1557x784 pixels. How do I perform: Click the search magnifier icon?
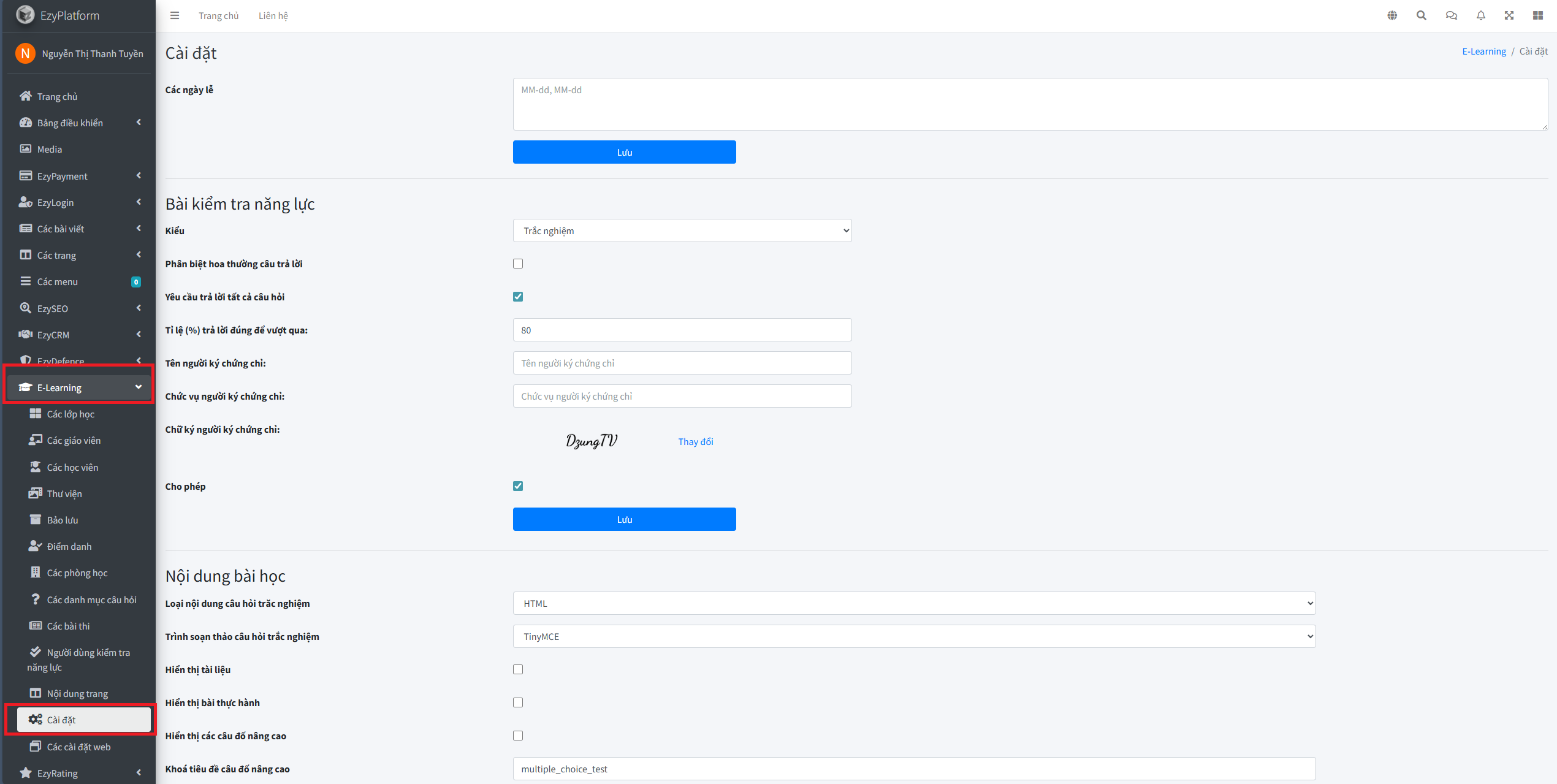(x=1422, y=15)
